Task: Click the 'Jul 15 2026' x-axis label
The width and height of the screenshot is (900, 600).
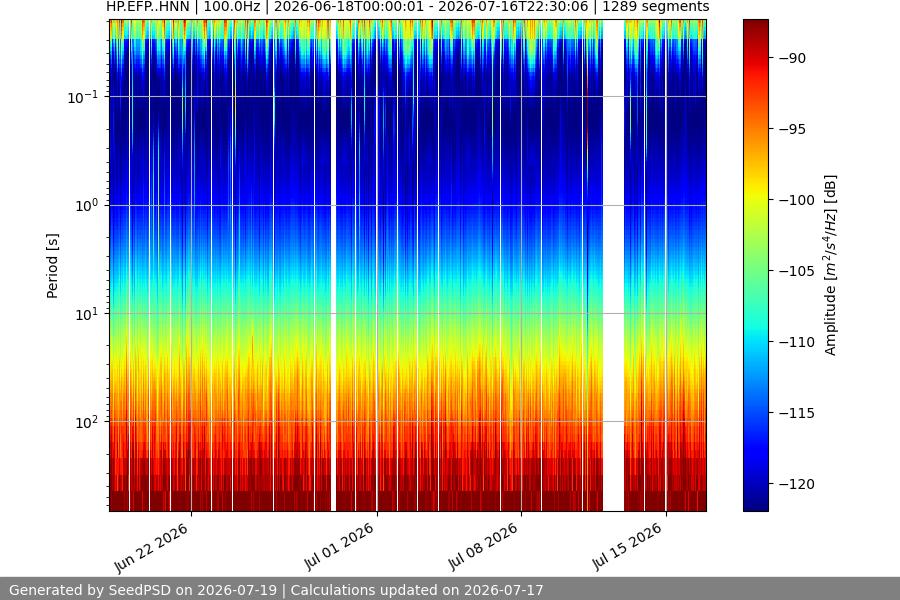Action: coord(627,547)
